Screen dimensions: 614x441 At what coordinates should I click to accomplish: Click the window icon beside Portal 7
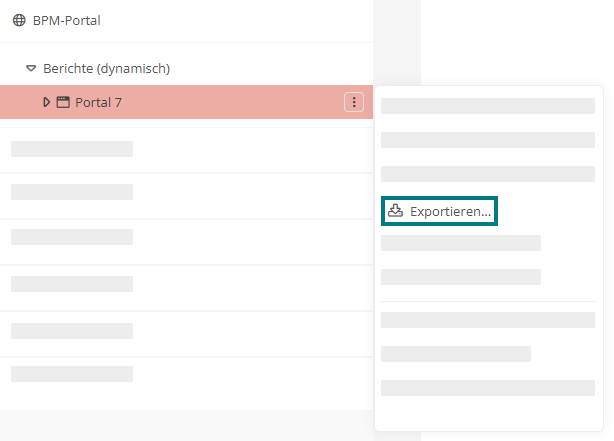click(x=63, y=102)
